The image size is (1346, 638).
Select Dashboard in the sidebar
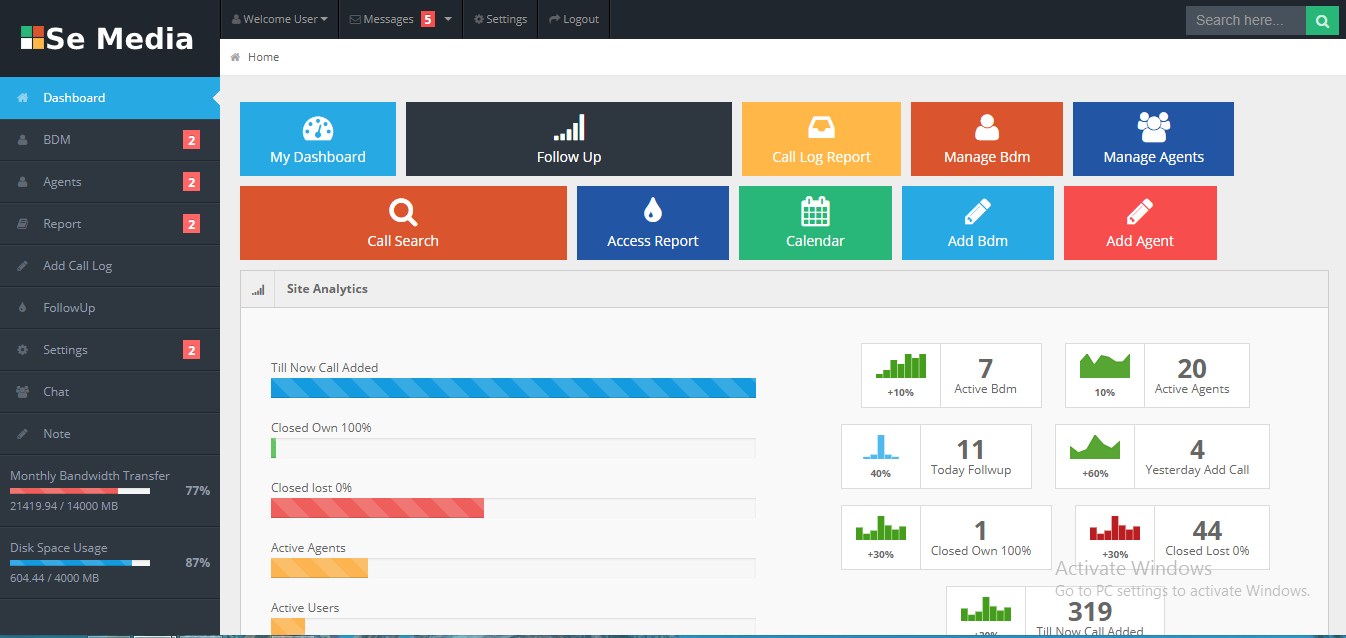pos(110,98)
